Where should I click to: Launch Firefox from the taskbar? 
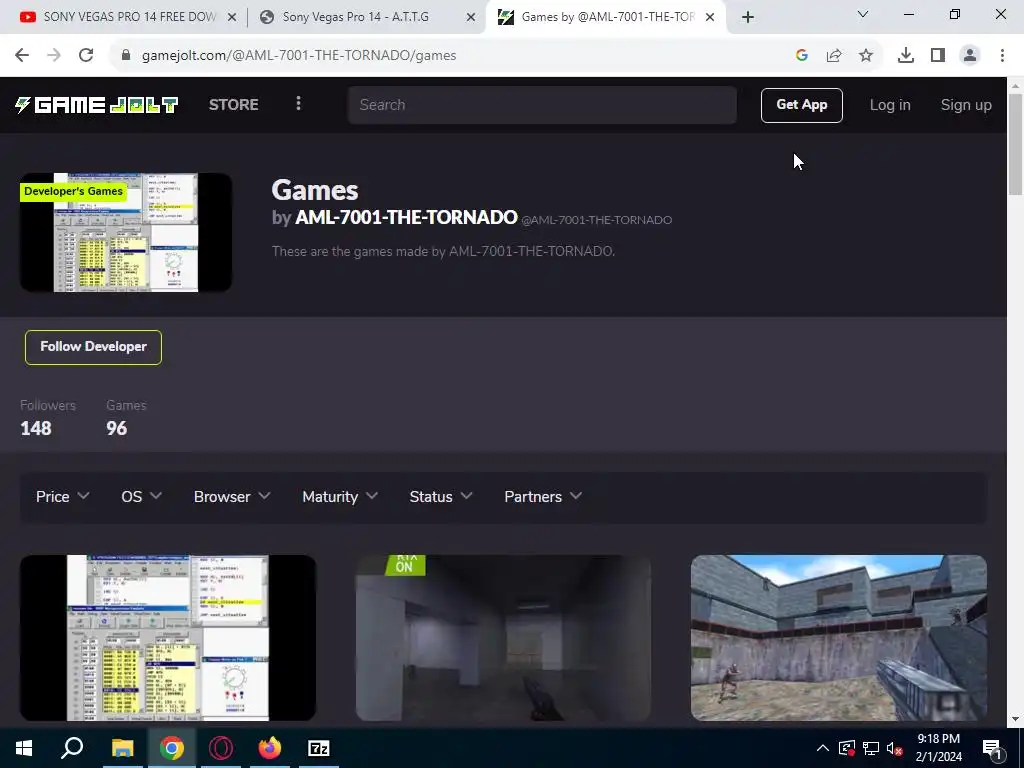(x=270, y=748)
